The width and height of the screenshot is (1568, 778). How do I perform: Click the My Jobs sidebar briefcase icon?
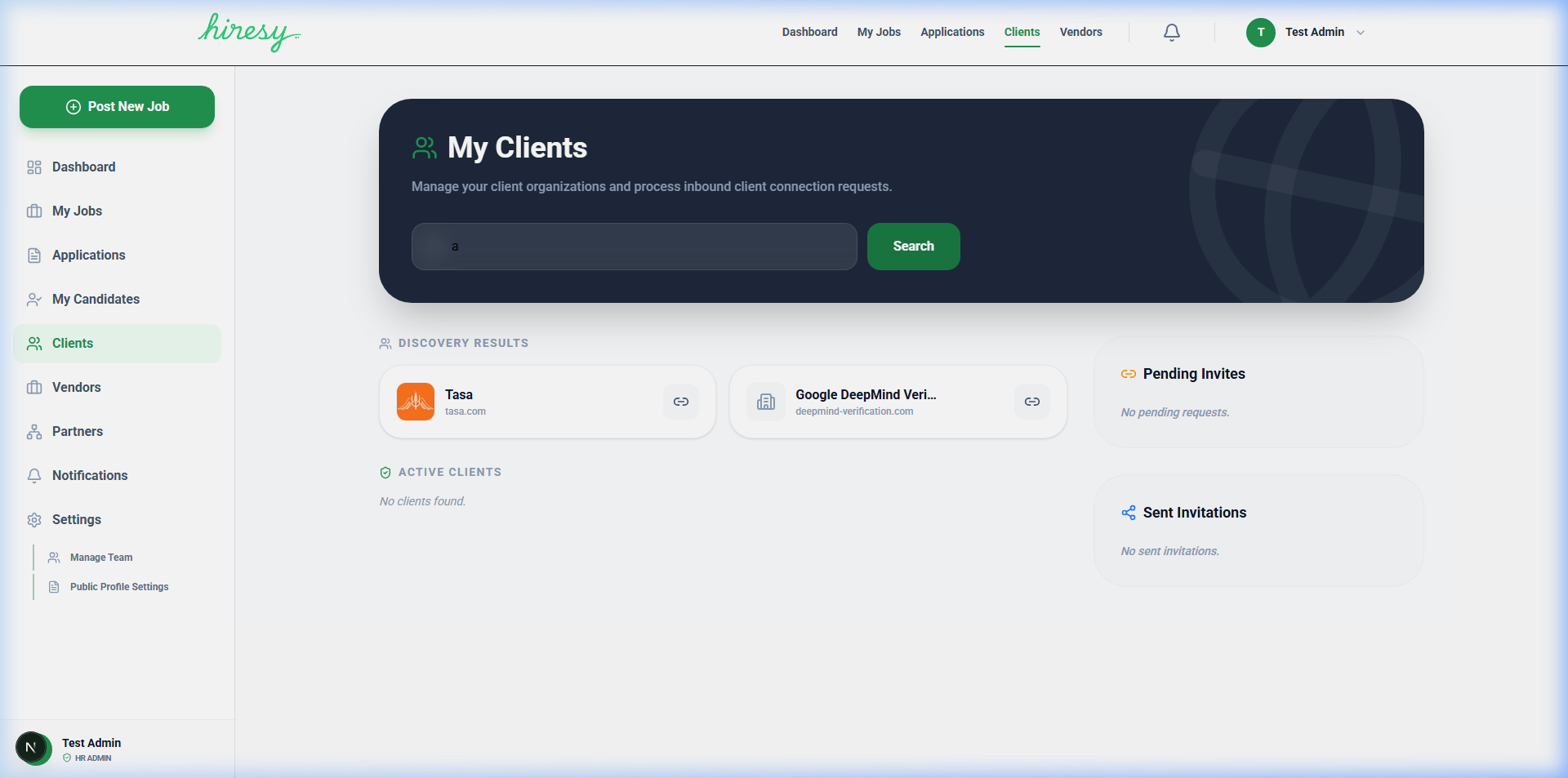pos(34,211)
